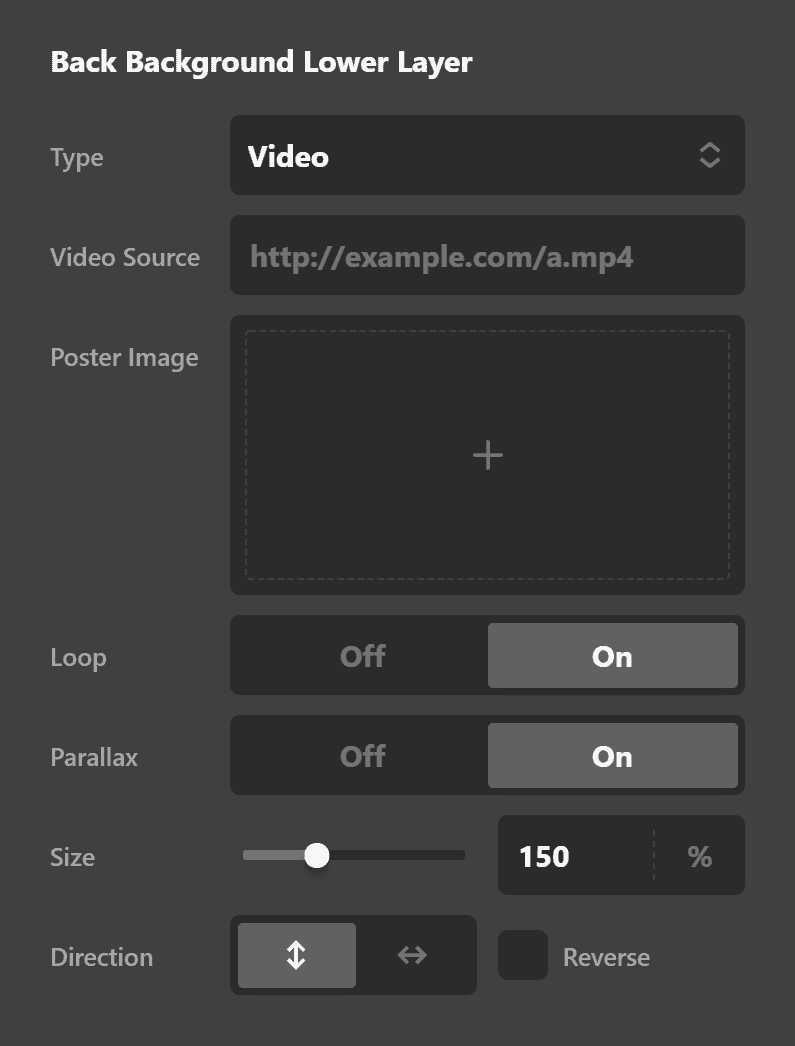Click the On option under Loop
795x1046 pixels.
tap(612, 656)
